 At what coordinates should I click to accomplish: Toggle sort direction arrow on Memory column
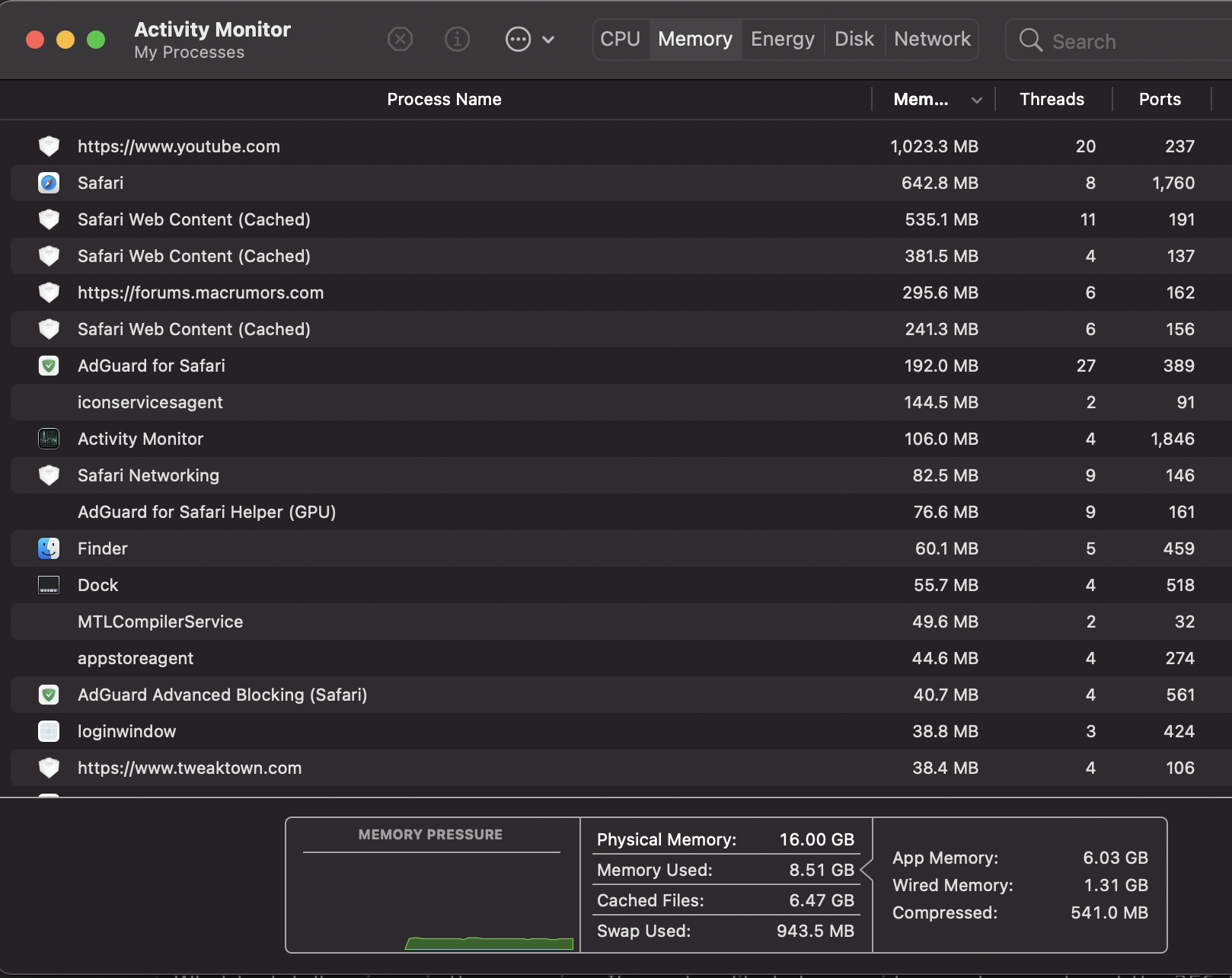[x=977, y=100]
